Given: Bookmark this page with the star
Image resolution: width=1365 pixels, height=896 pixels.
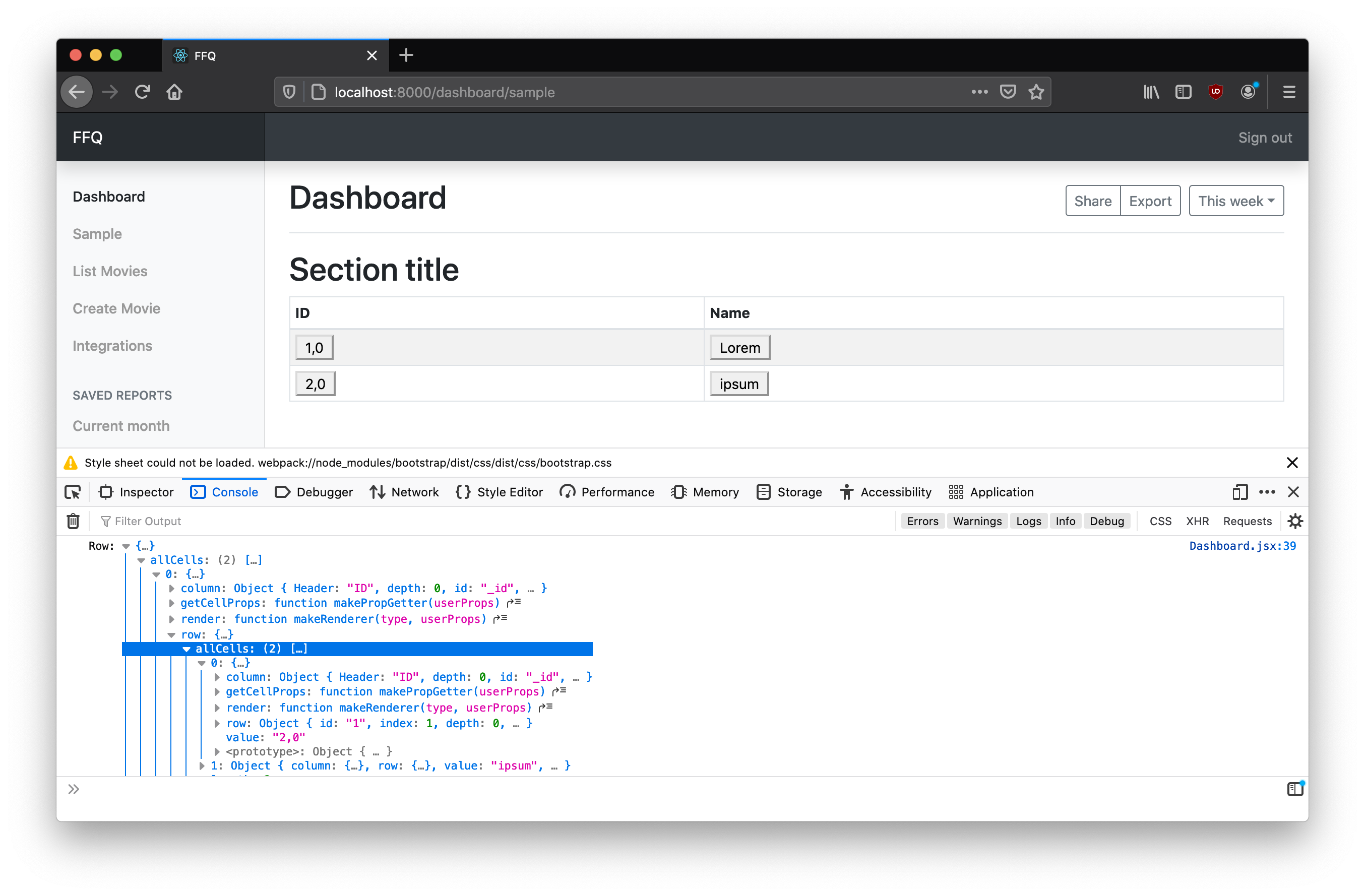Looking at the screenshot, I should pos(1036,92).
